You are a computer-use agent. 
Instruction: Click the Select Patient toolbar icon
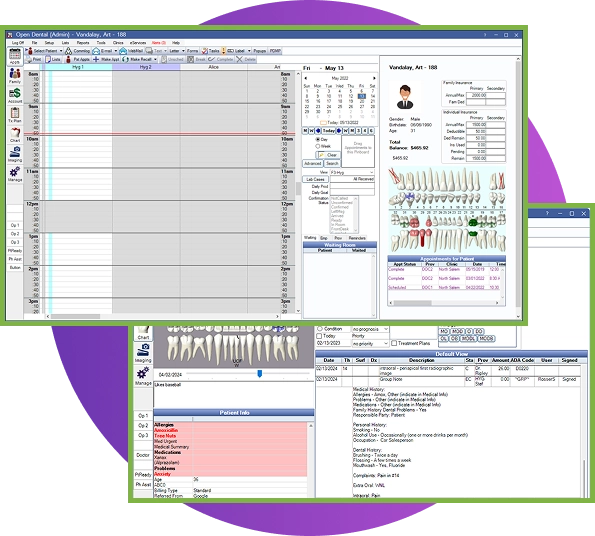click(30, 51)
